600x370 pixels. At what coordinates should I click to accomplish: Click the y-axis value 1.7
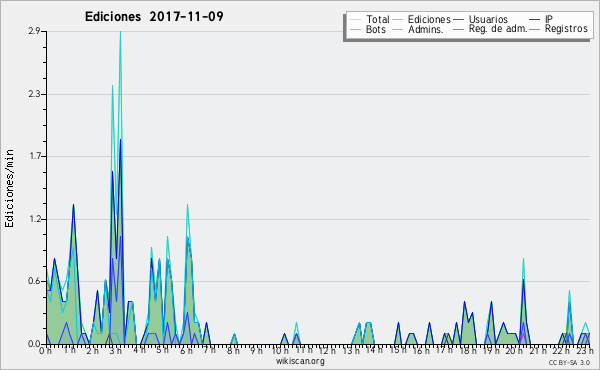[x=34, y=156]
